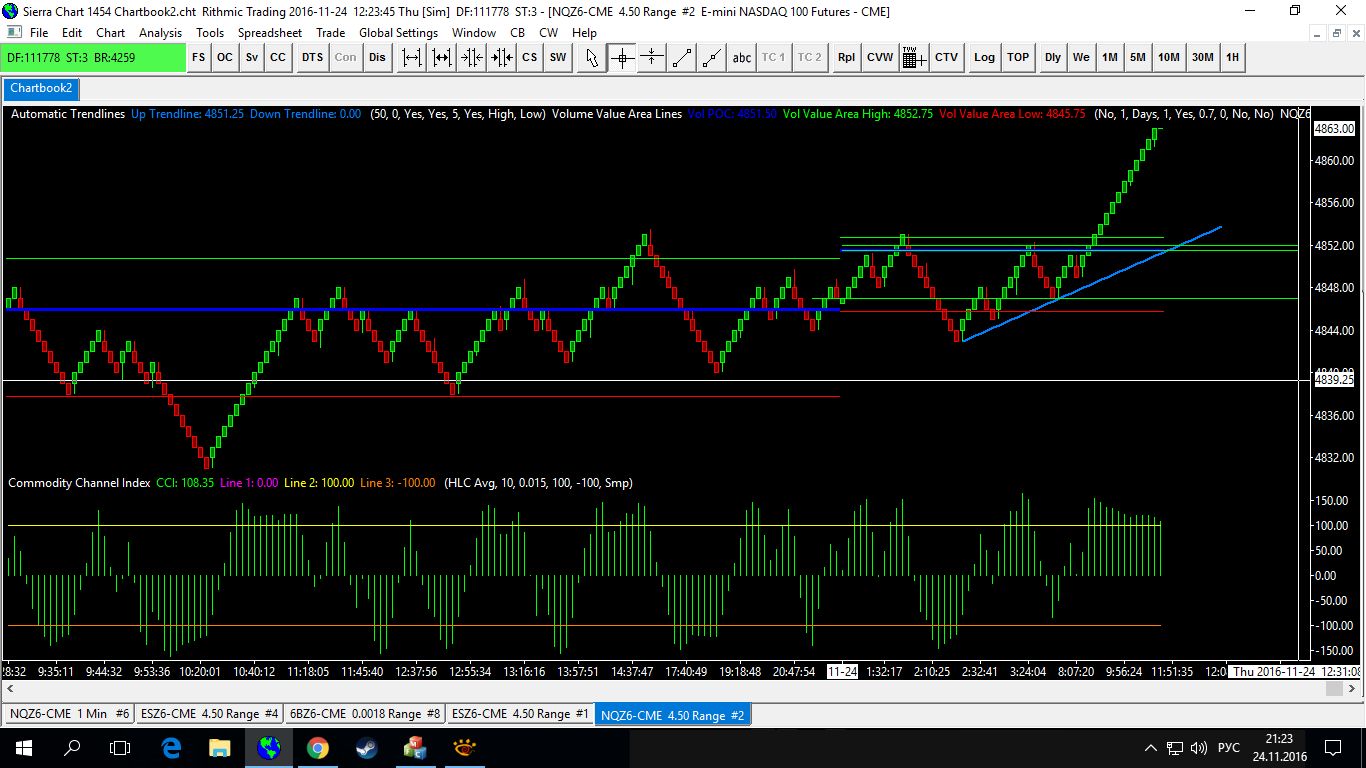1366x768 pixels.
Task: Expand the Spreadsheet menu
Action: [x=269, y=33]
